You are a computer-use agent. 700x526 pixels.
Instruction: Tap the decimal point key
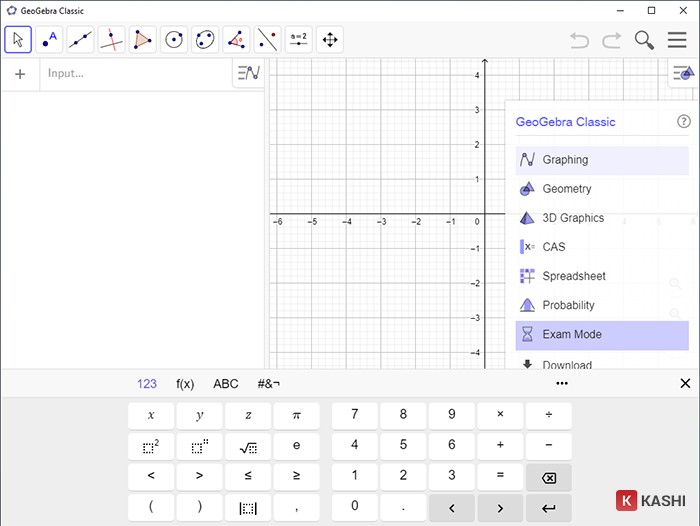pos(403,507)
